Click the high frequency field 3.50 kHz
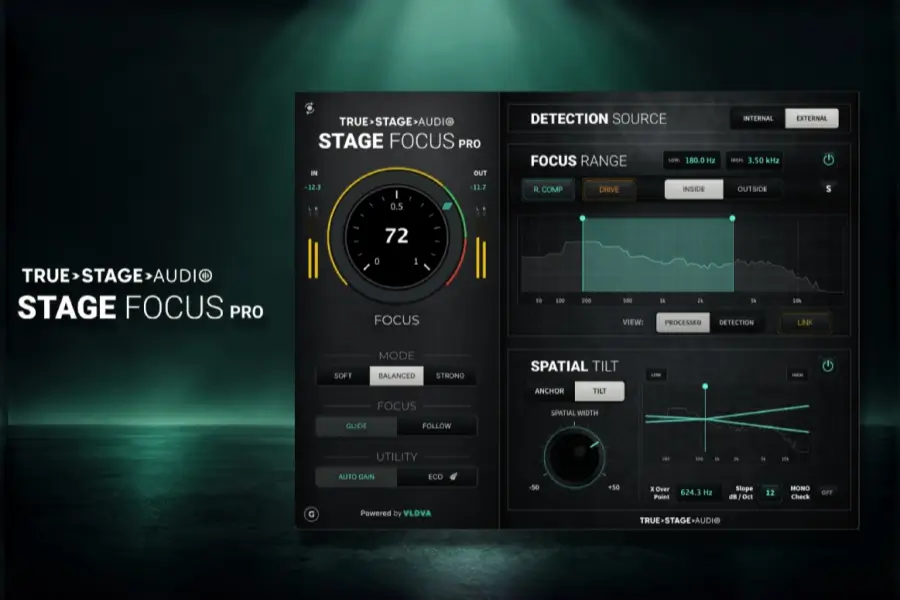Viewport: 900px width, 600px height. (755, 160)
